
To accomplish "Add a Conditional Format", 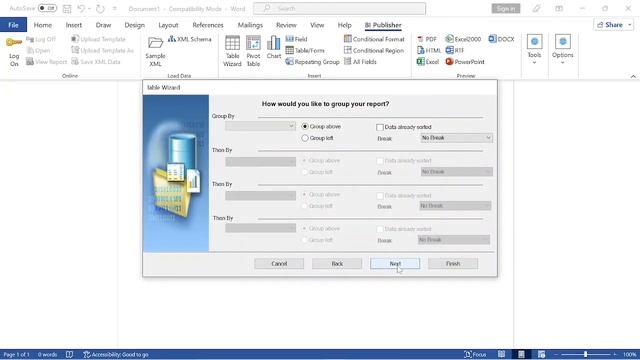I will click(374, 39).
